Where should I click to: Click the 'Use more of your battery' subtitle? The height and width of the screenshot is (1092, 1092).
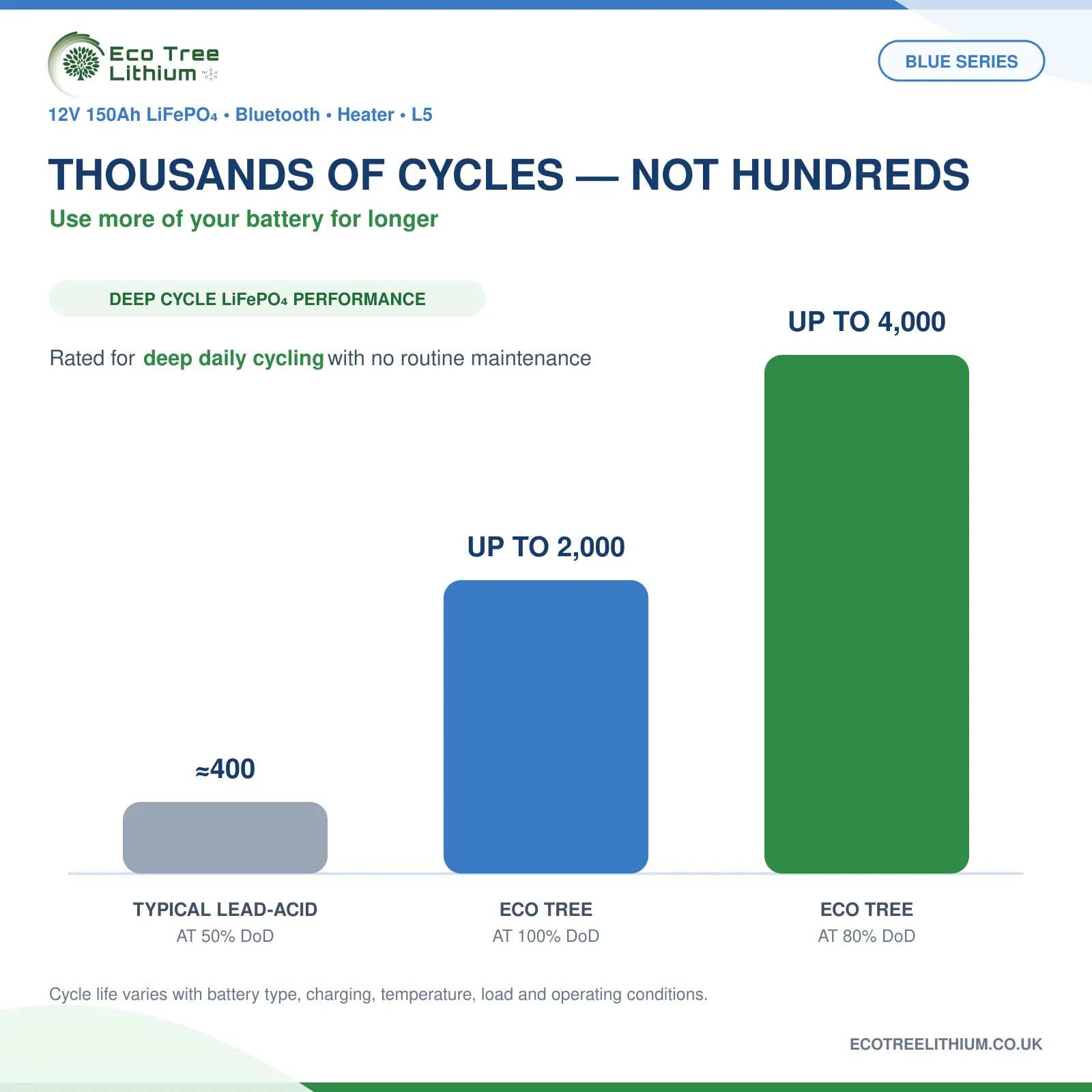click(244, 219)
